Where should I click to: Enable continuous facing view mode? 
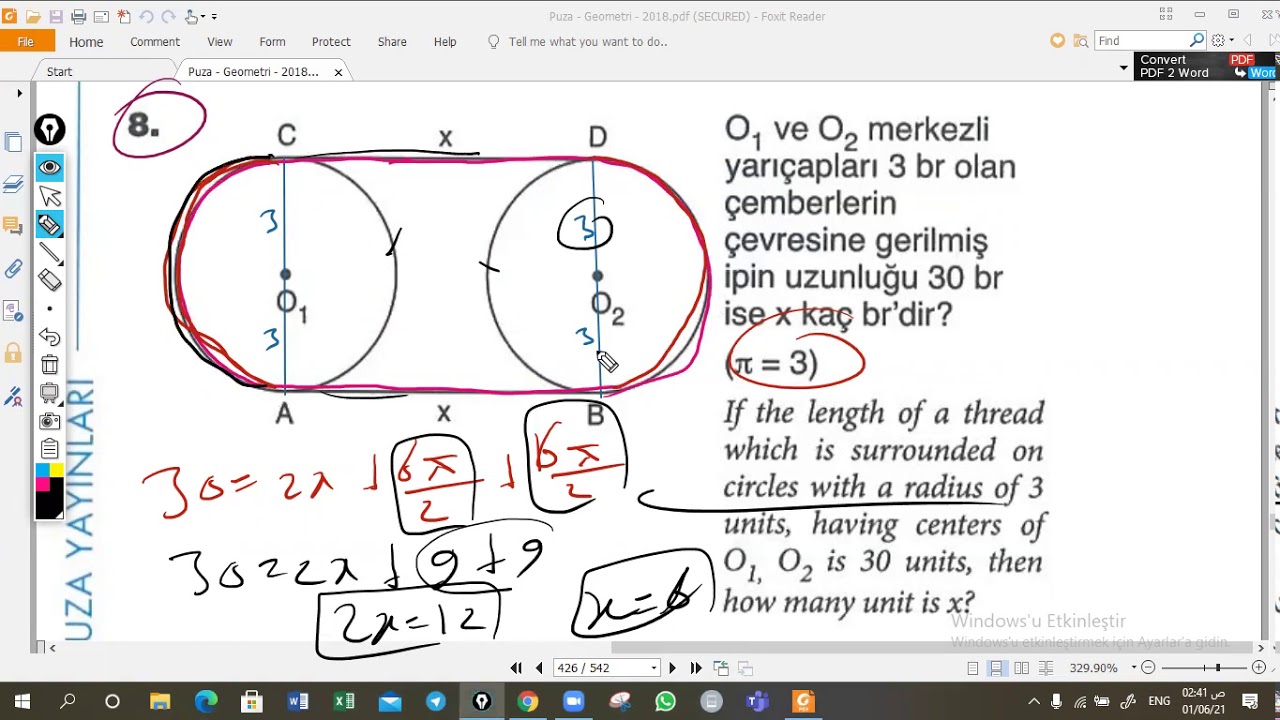[1045, 668]
